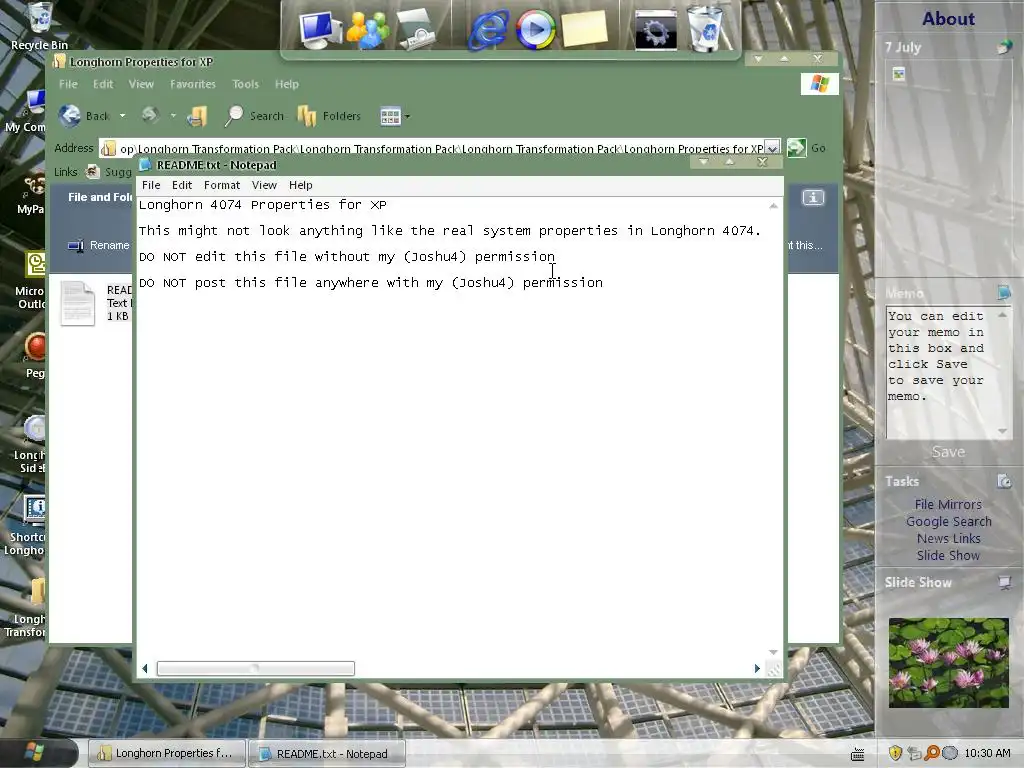Click the water lilies slide show thumbnail

coord(948,663)
